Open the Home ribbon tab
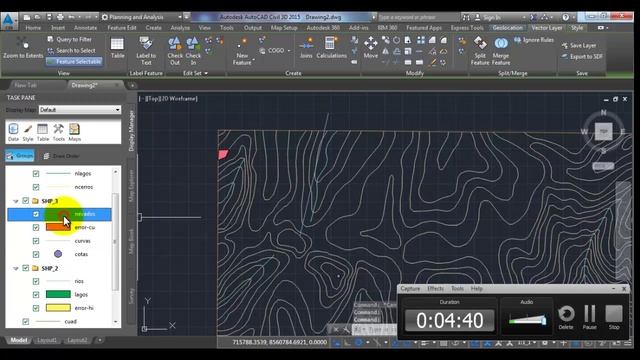Image resolution: width=640 pixels, height=360 pixels. point(33,28)
